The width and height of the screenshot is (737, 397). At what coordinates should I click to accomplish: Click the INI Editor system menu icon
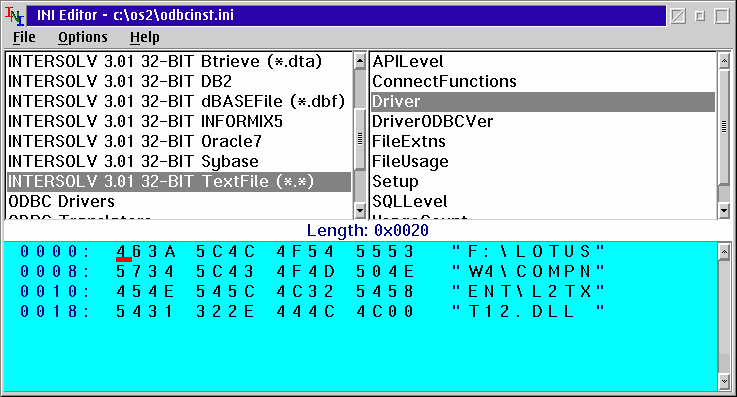point(15,16)
